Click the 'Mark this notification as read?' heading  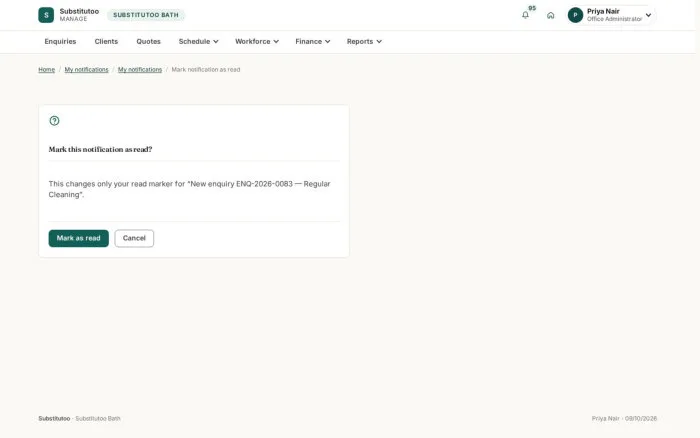point(100,150)
